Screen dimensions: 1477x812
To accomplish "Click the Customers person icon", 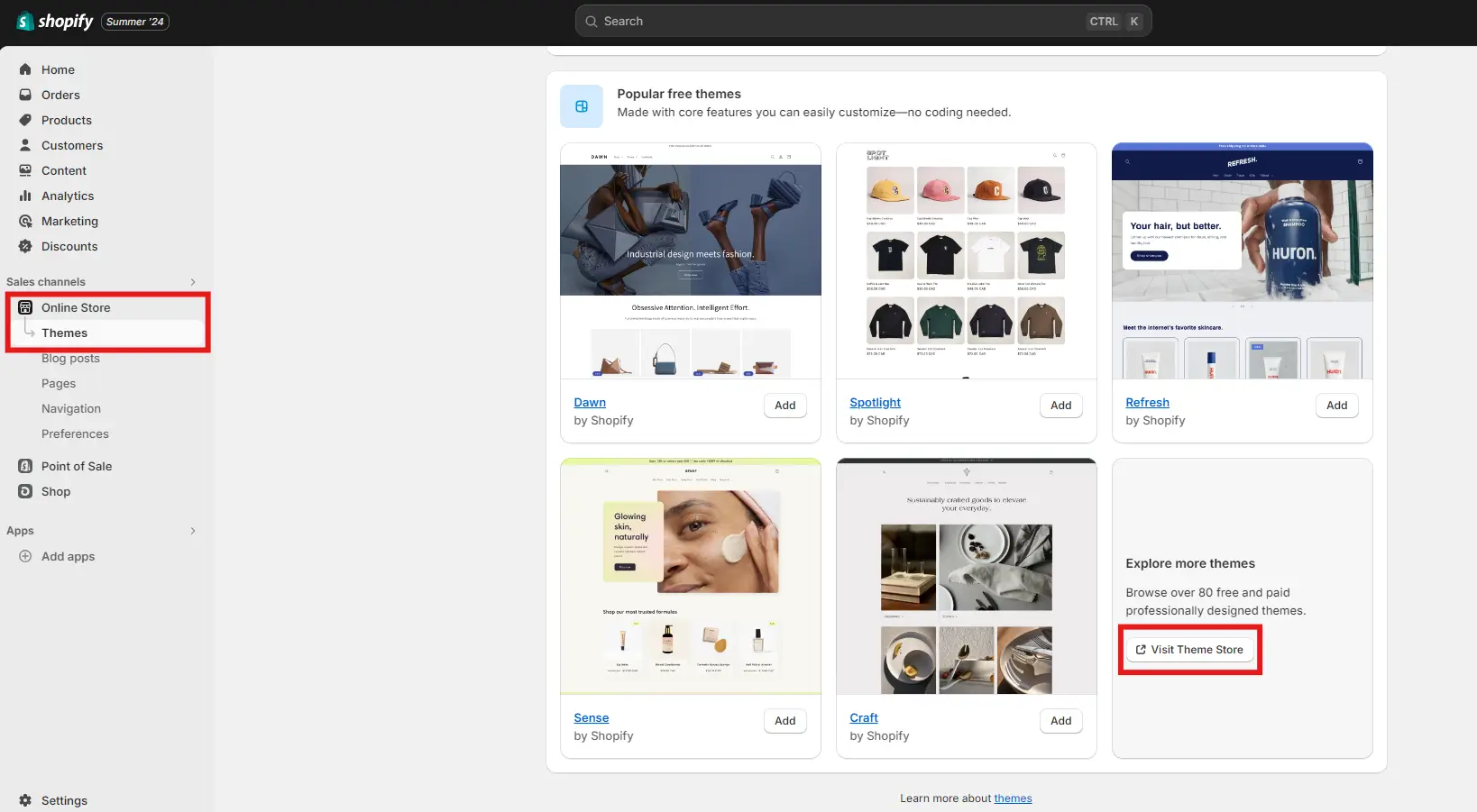I will click(25, 145).
